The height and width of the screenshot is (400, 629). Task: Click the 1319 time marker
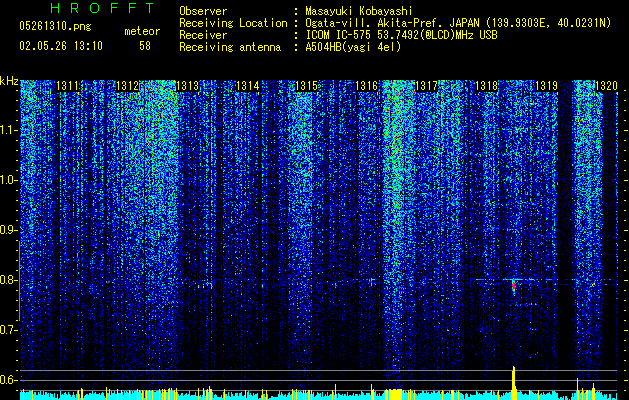click(x=546, y=86)
